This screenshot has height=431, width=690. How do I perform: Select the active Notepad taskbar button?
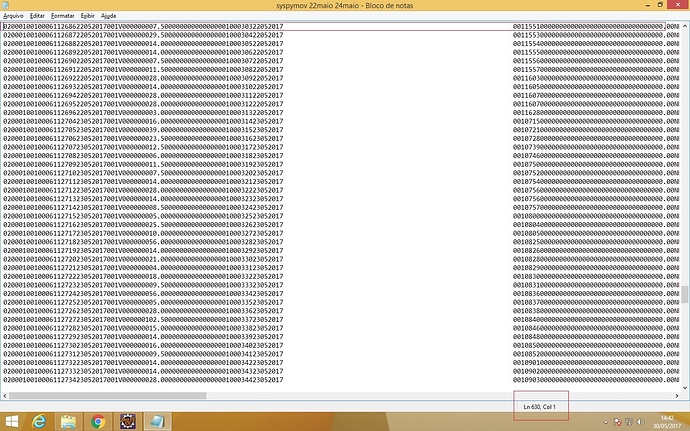157,422
